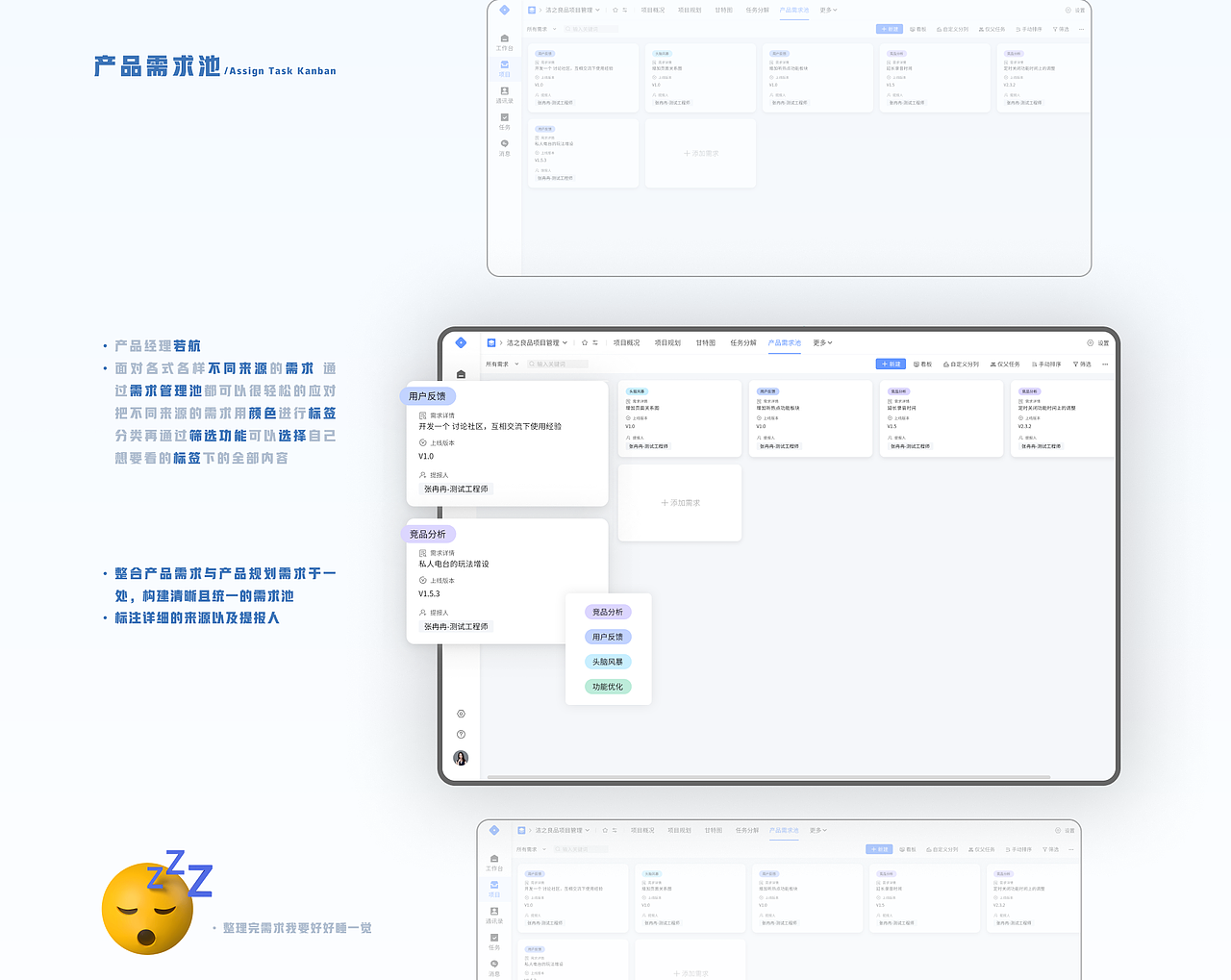Open the help question-mark icon in sidebar
Image resolution: width=1231 pixels, height=980 pixels.
(x=460, y=733)
